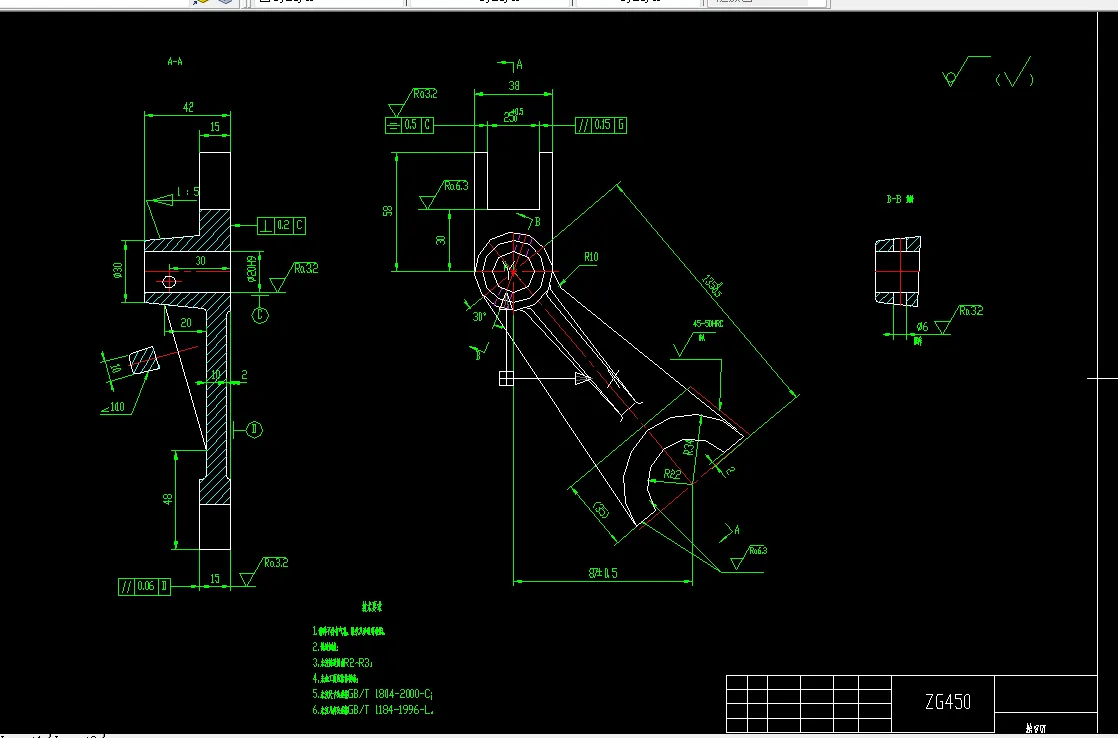Select parallelism tolerance frame 0.06 D
Image resolution: width=1118 pixels, height=738 pixels.
[x=145, y=587]
